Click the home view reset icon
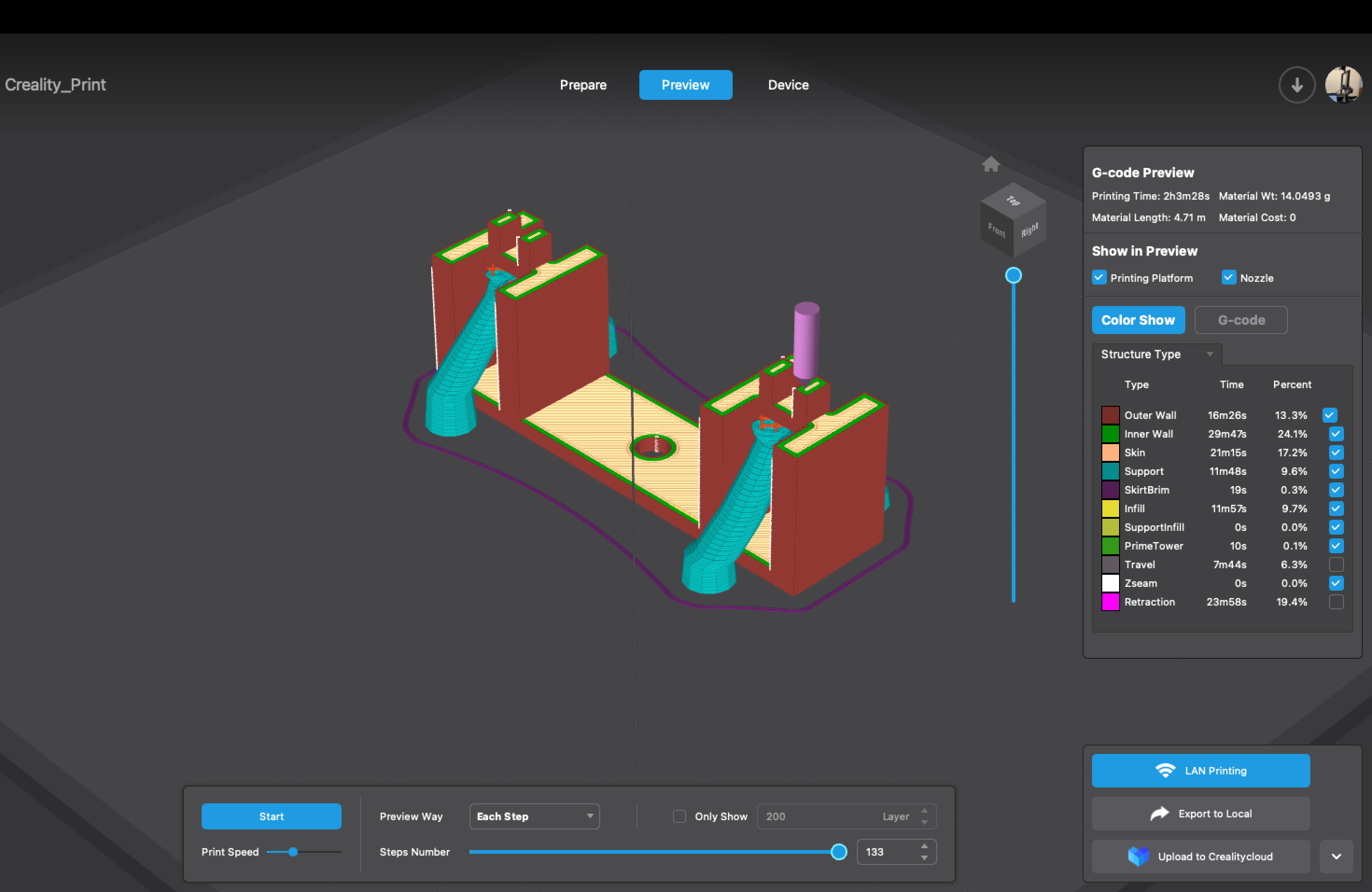Screen dimensions: 1372x892 [x=990, y=165]
